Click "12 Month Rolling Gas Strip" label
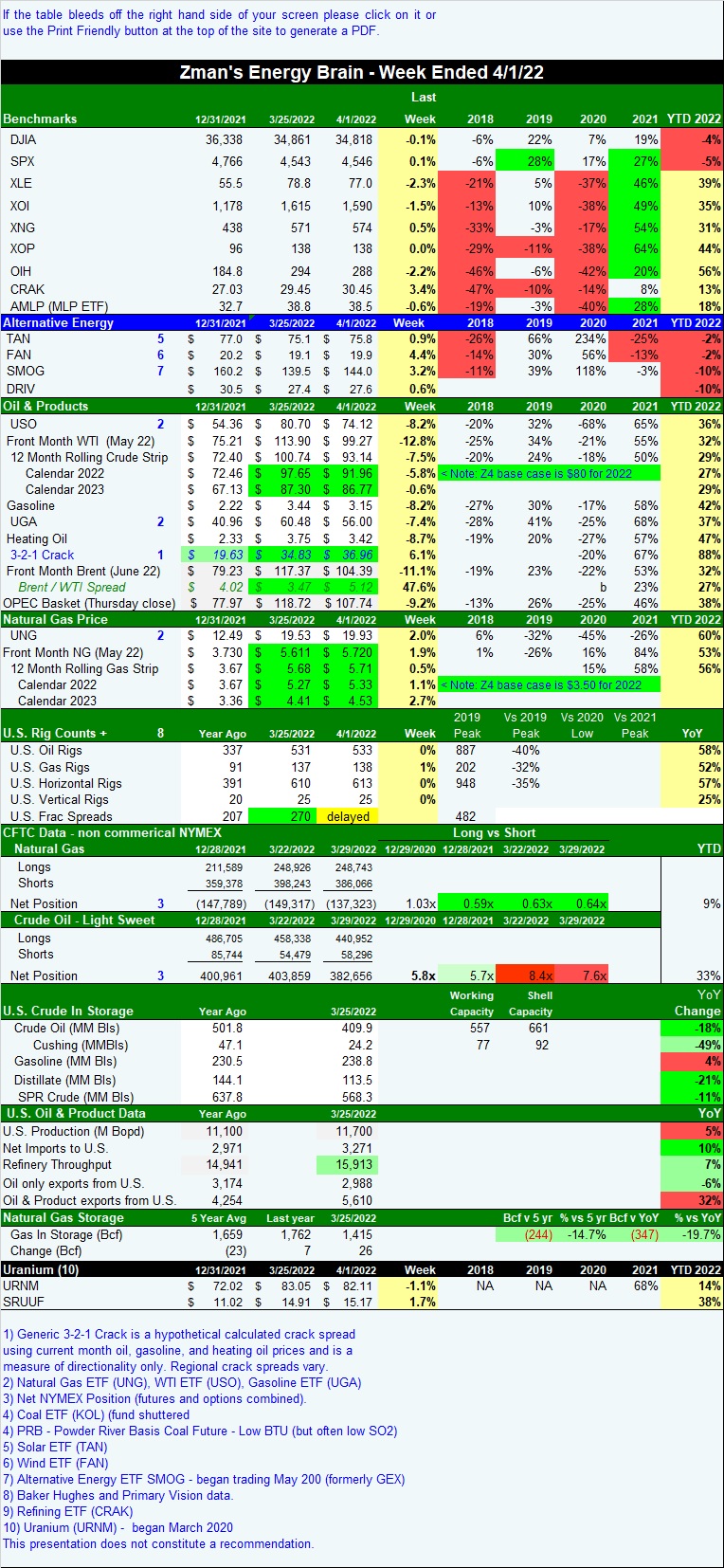 84,668
